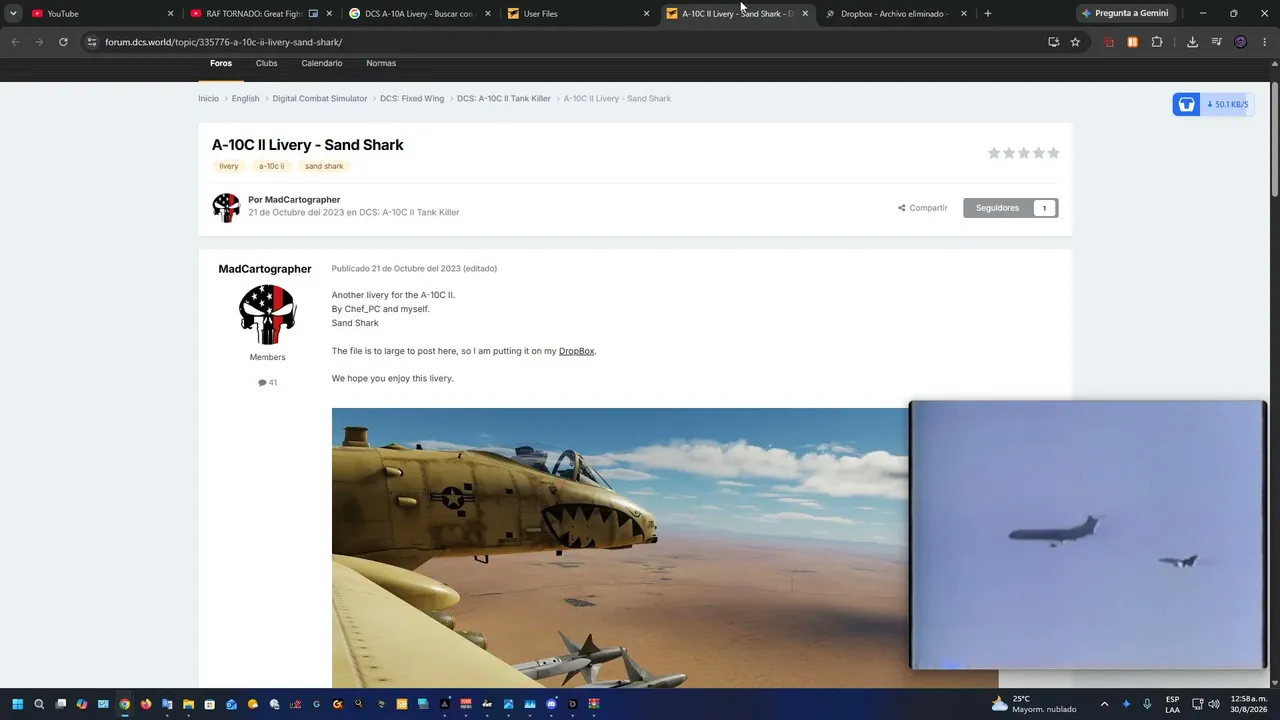Open Digital Combat Simulator breadcrumb
Viewport: 1280px width, 720px height.
tap(320, 98)
